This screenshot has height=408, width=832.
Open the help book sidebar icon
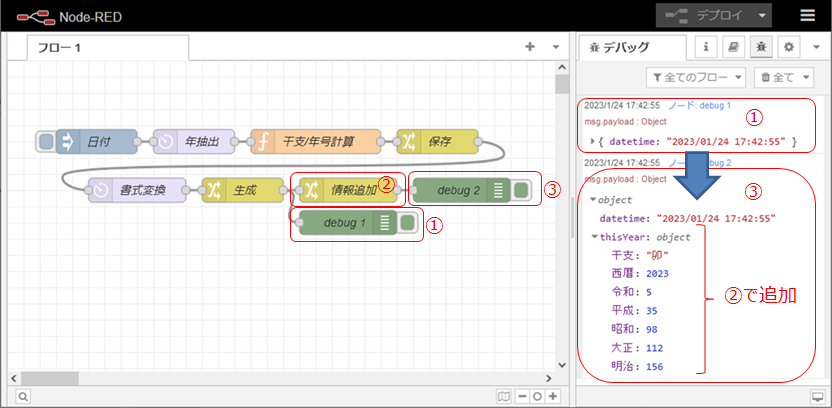point(733,47)
